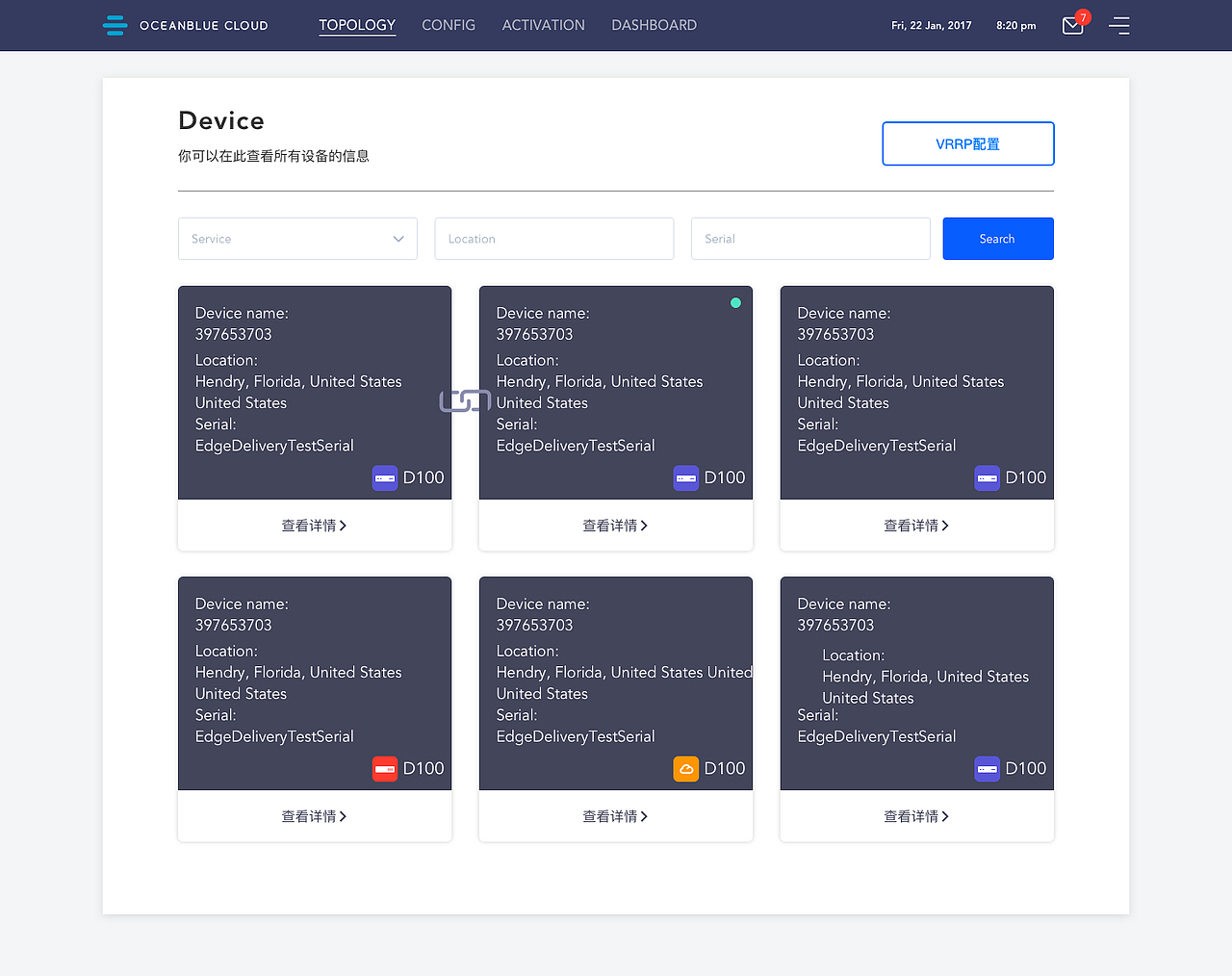Click the link chain icon between top cards
Screen dimensions: 1232x976
[x=465, y=400]
